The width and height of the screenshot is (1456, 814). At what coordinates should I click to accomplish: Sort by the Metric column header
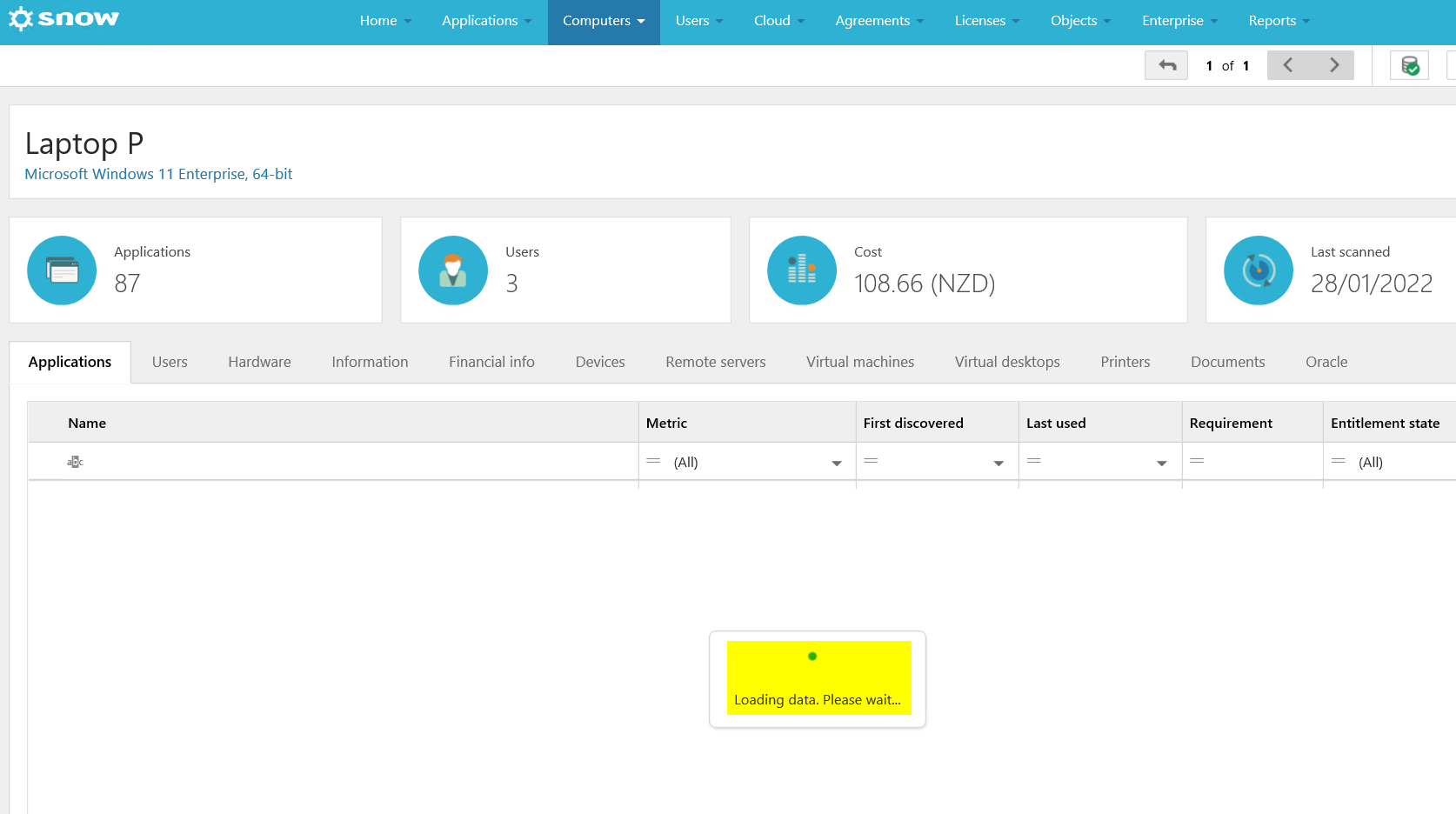pos(747,423)
